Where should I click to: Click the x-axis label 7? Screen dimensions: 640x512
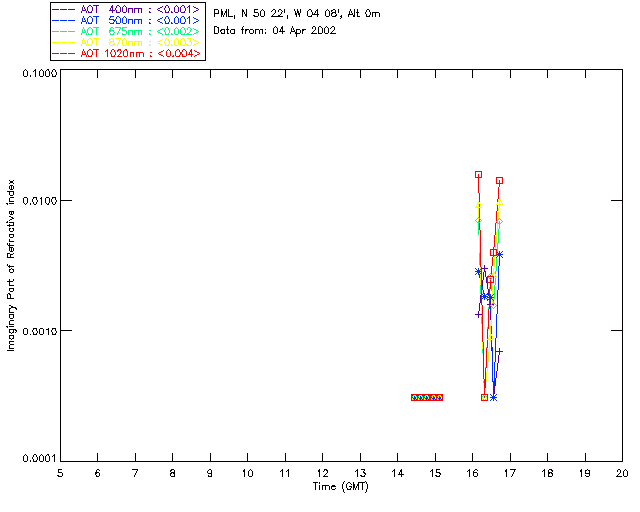(x=135, y=474)
